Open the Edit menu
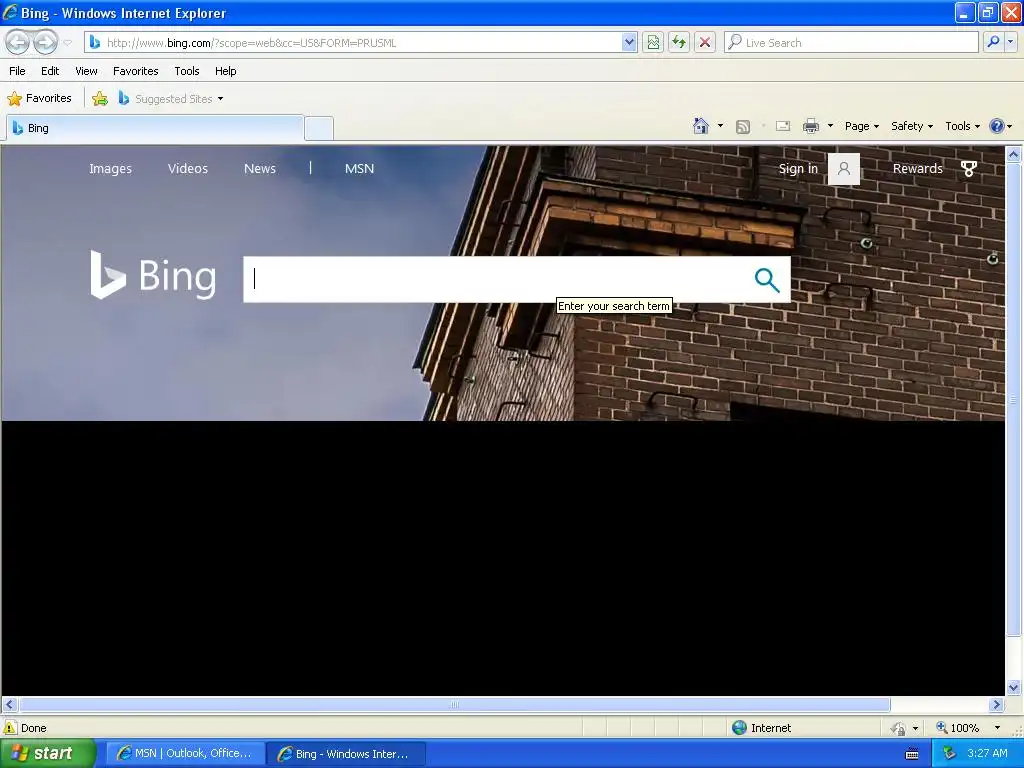Image resolution: width=1024 pixels, height=768 pixels. [x=50, y=71]
